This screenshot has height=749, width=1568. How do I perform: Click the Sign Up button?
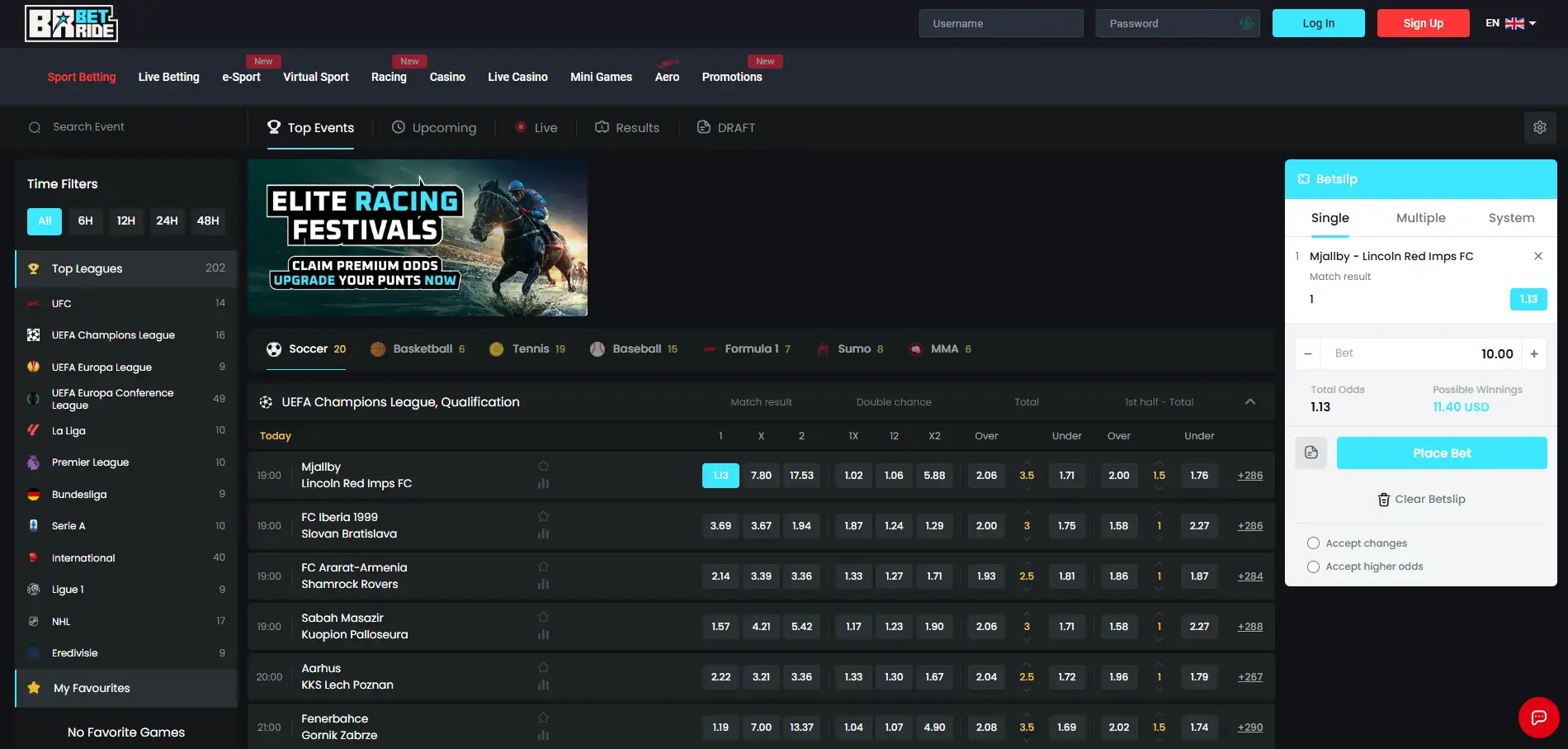point(1423,23)
